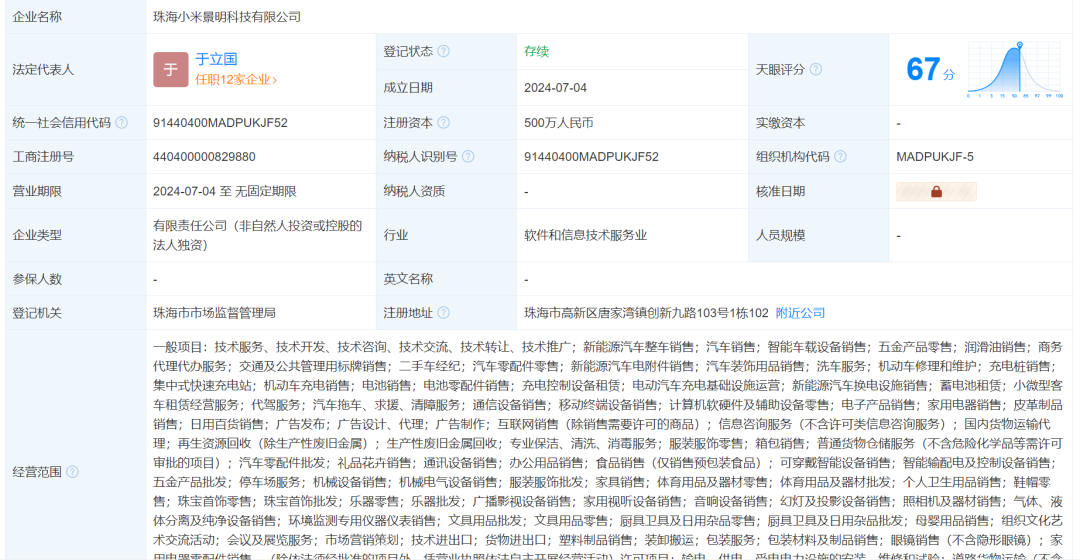Click the score distribution curve chart
The width and height of the screenshot is (1080, 560).
pos(1015,70)
